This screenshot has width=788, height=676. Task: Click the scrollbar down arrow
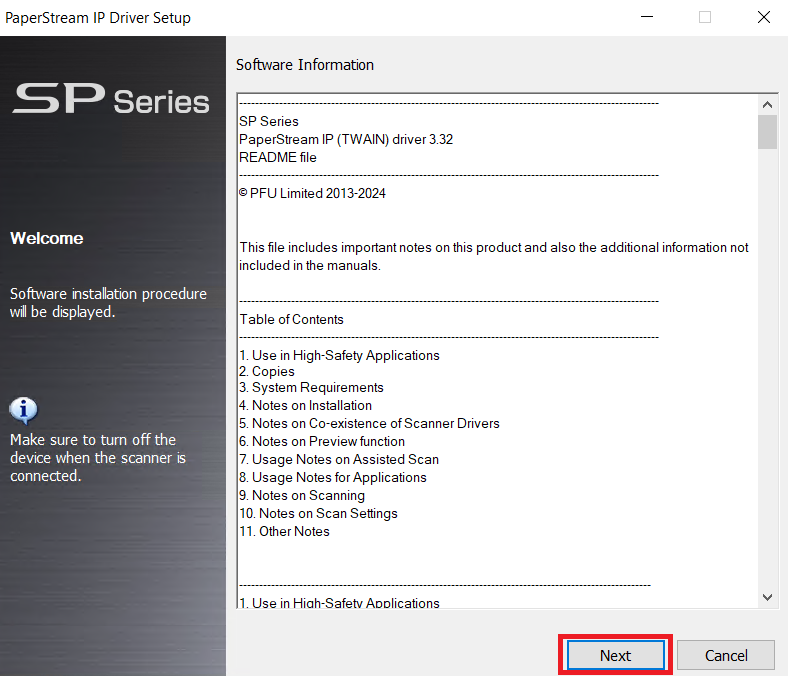tap(767, 597)
